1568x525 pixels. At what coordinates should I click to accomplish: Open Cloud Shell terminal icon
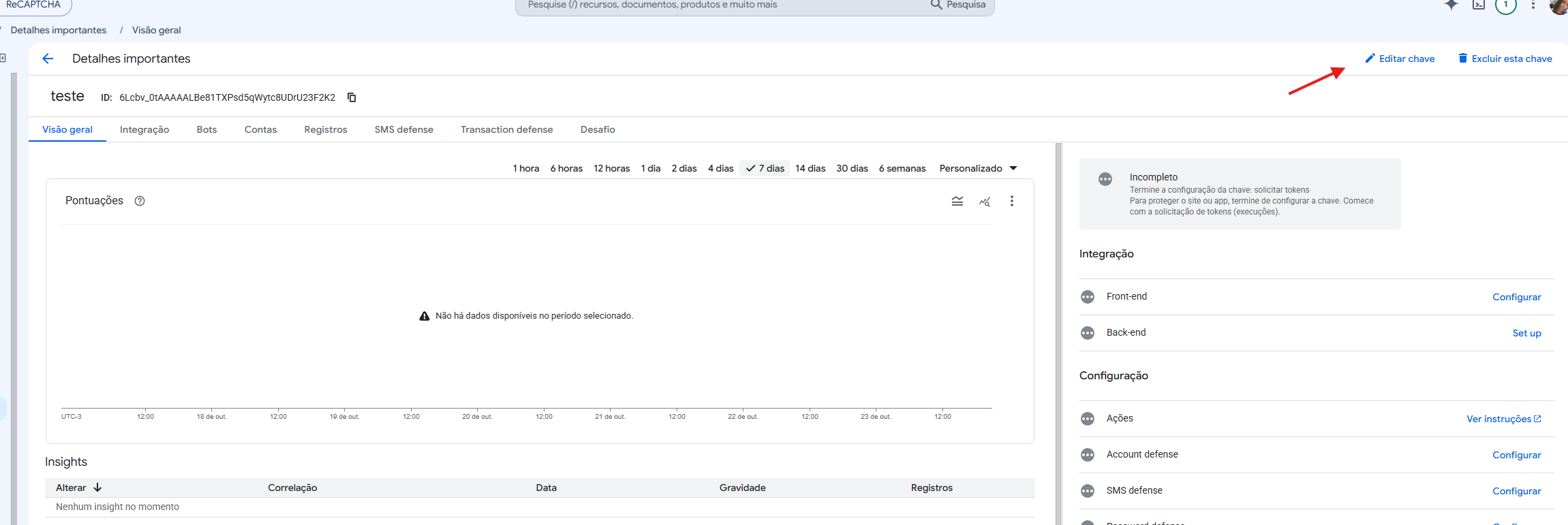click(1479, 5)
